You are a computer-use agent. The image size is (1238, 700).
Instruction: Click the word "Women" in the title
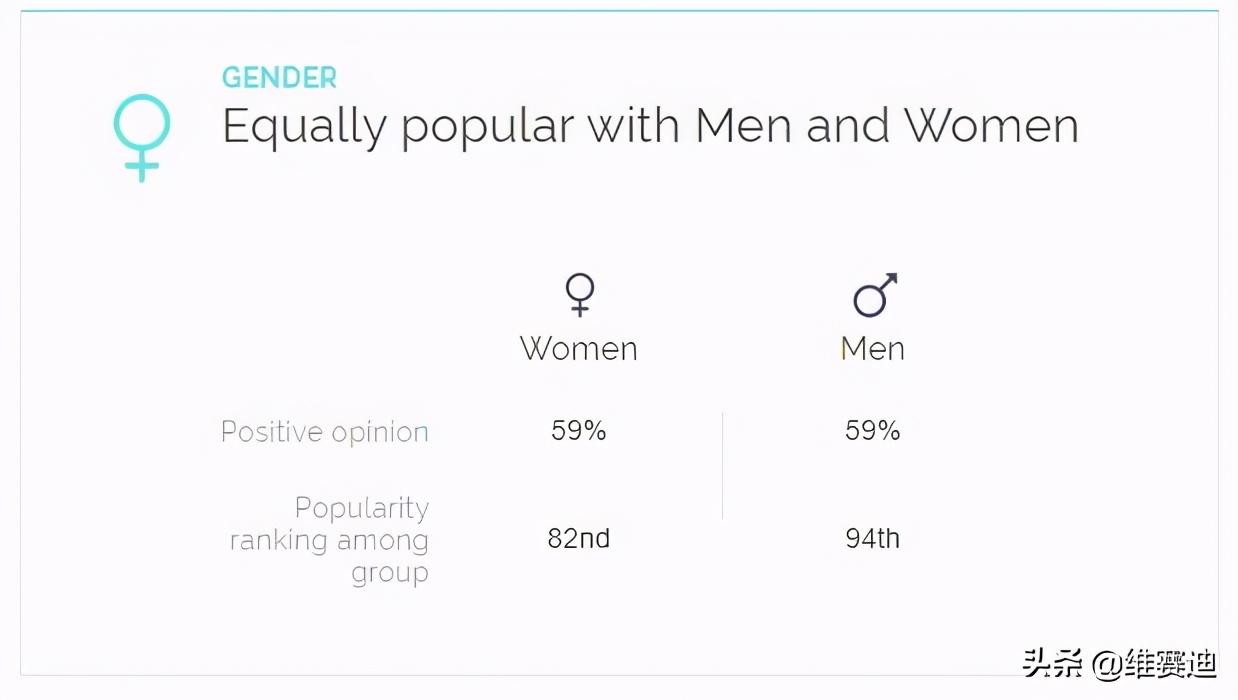(x=991, y=127)
